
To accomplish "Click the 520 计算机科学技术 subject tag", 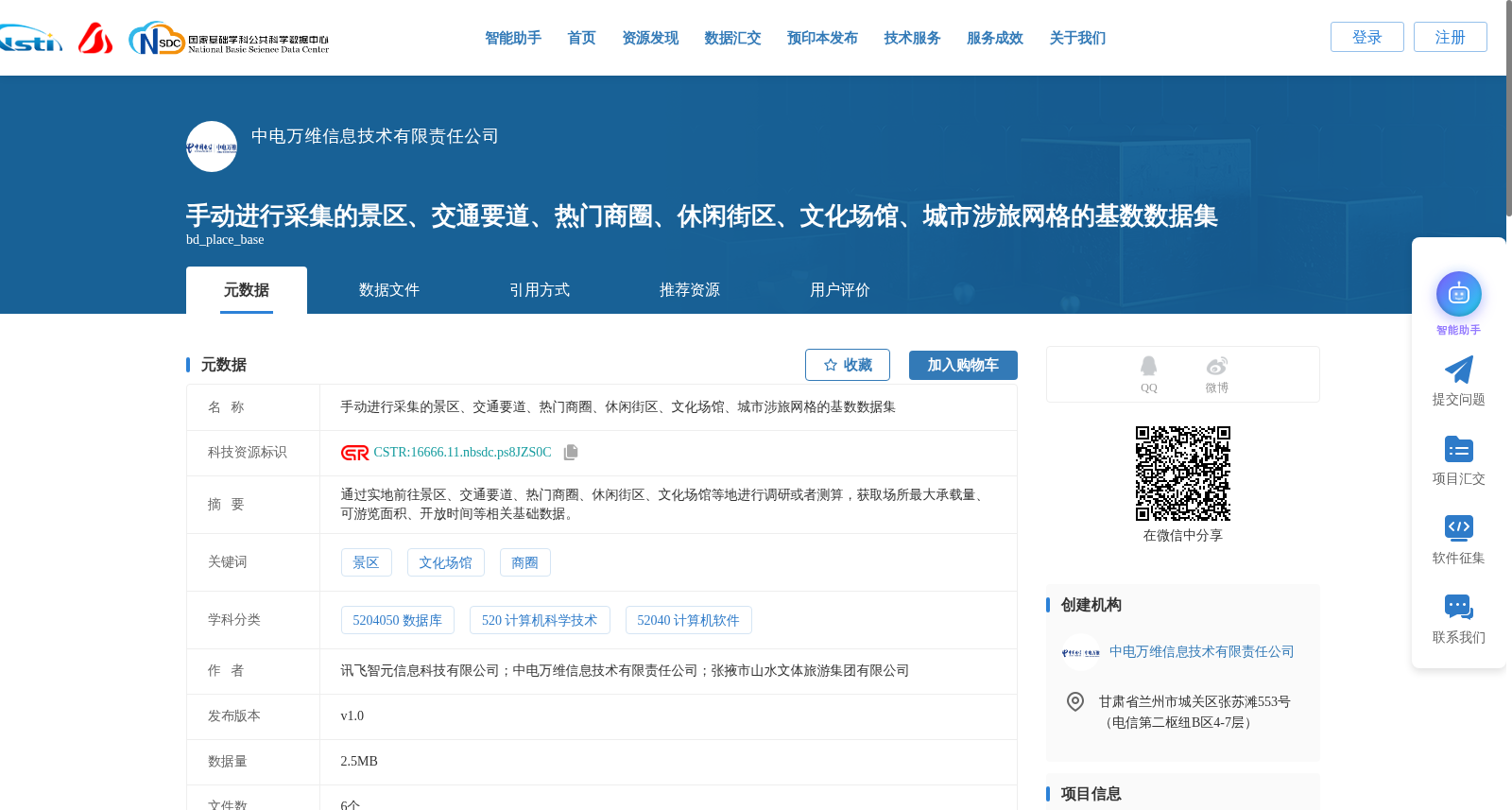I will click(x=540, y=620).
